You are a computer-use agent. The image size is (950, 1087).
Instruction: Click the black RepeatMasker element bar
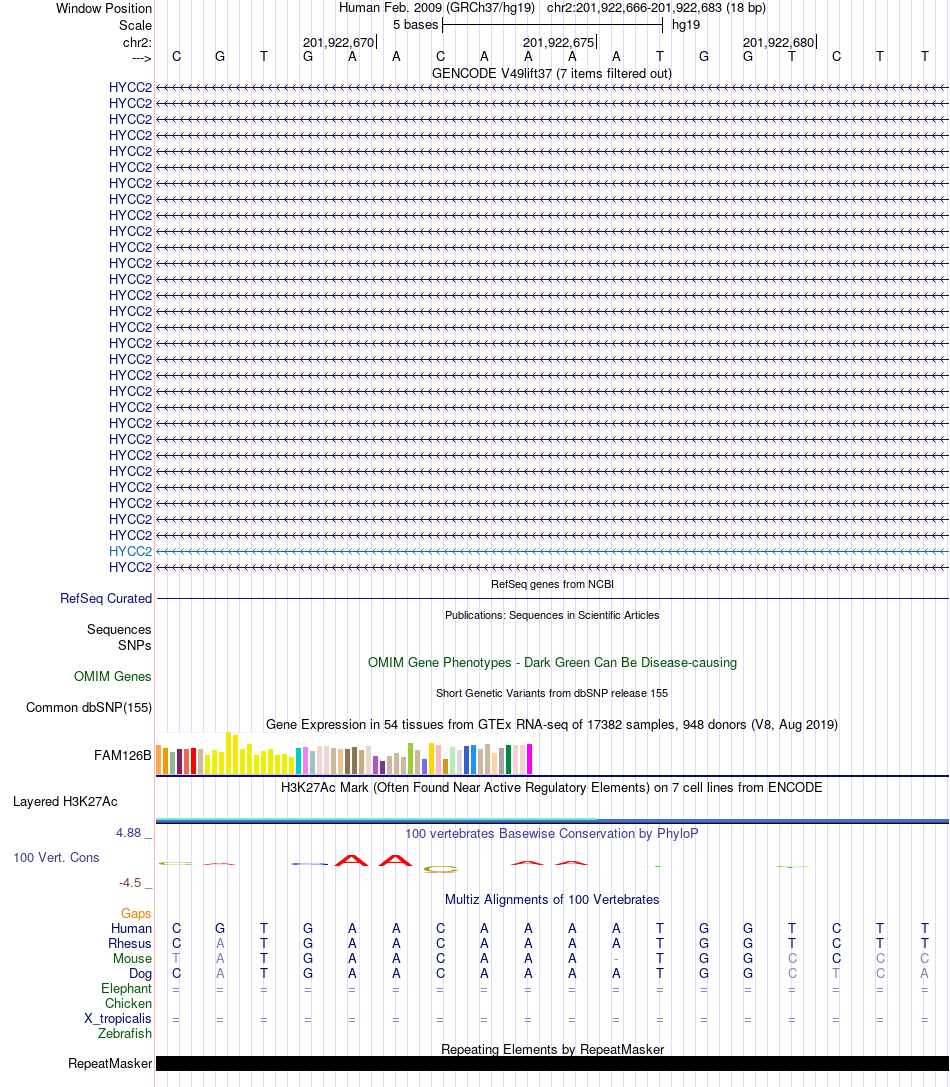pyautogui.click(x=552, y=1063)
